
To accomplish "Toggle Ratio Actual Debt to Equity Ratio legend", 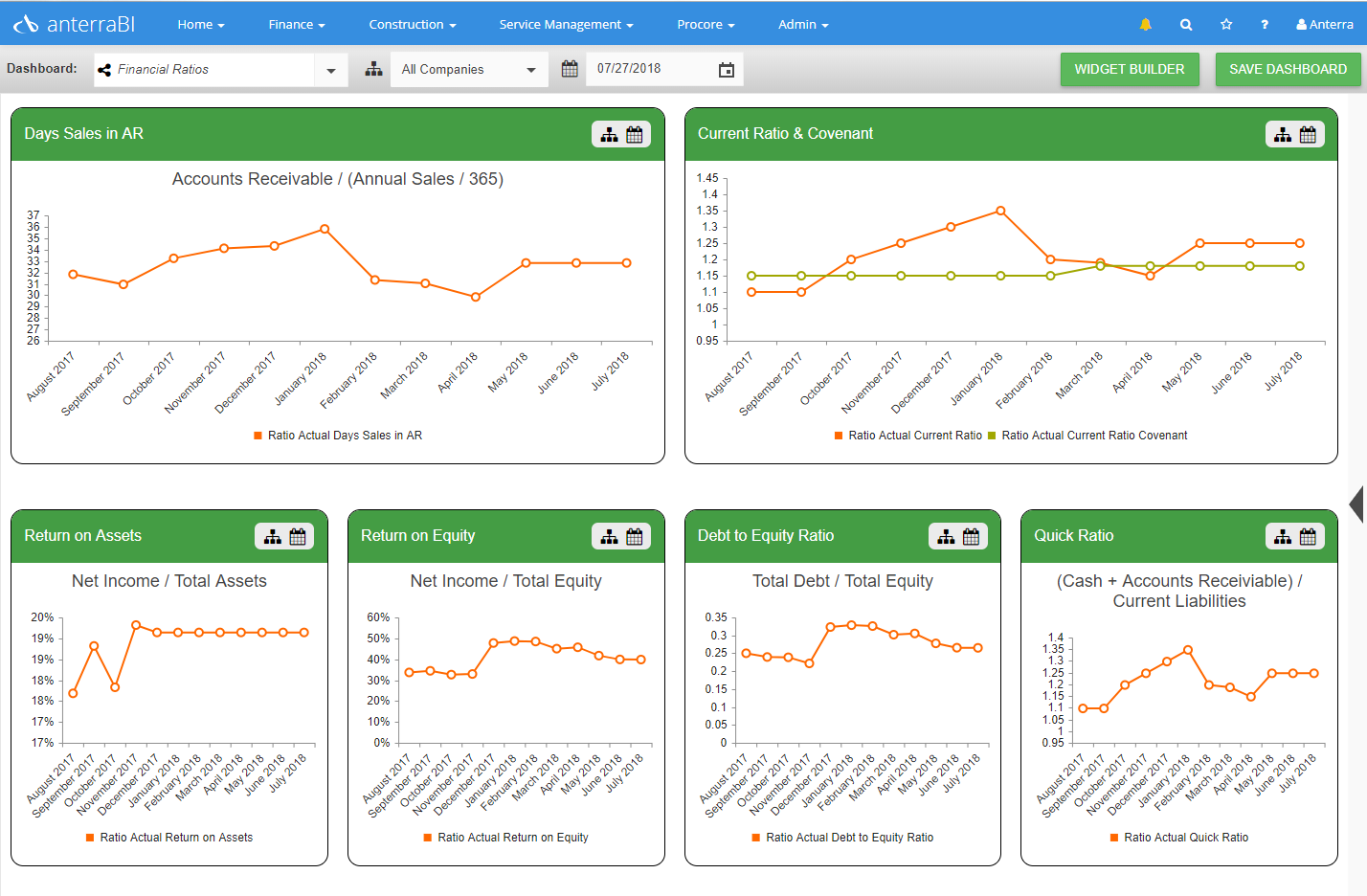I will [x=842, y=838].
